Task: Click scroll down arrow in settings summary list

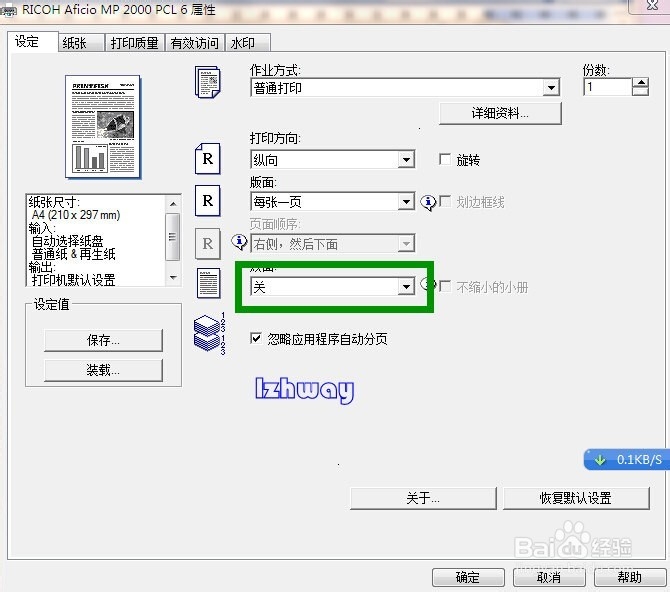Action: (173, 277)
